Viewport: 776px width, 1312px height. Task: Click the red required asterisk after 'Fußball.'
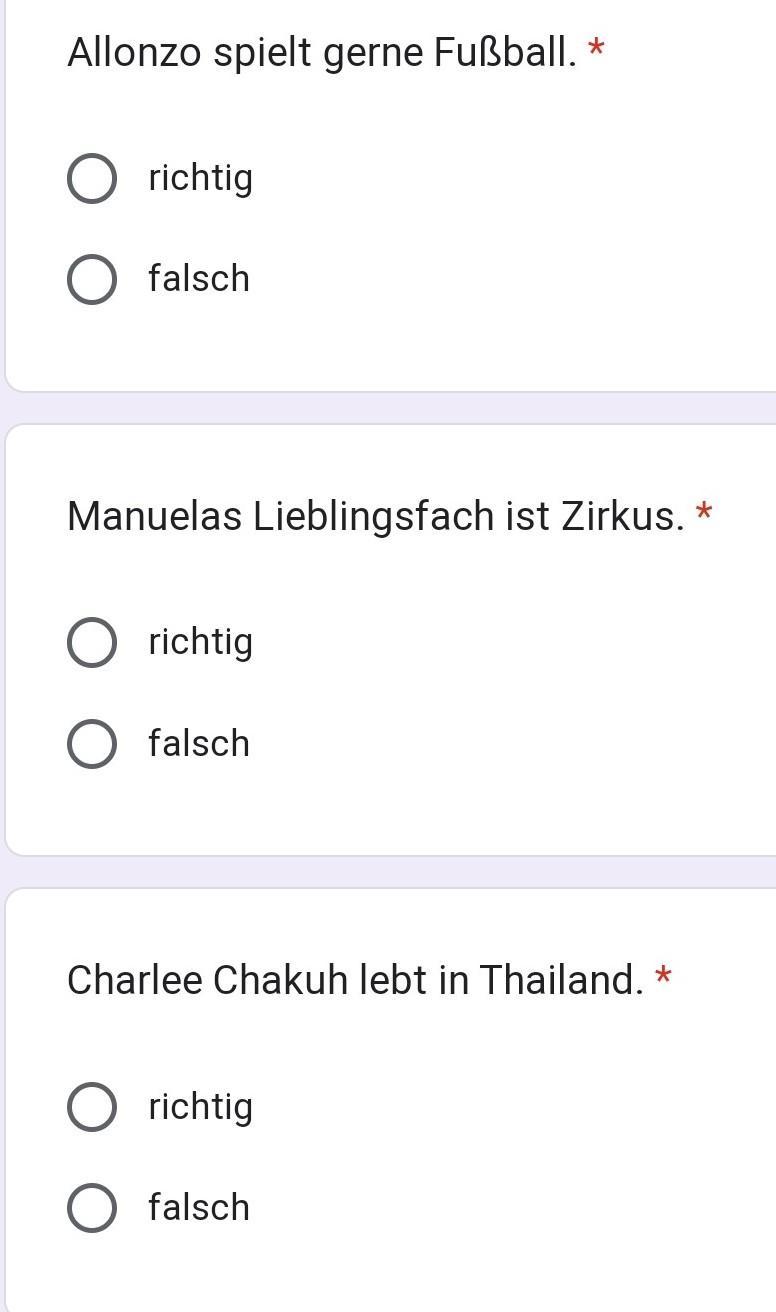[596, 48]
